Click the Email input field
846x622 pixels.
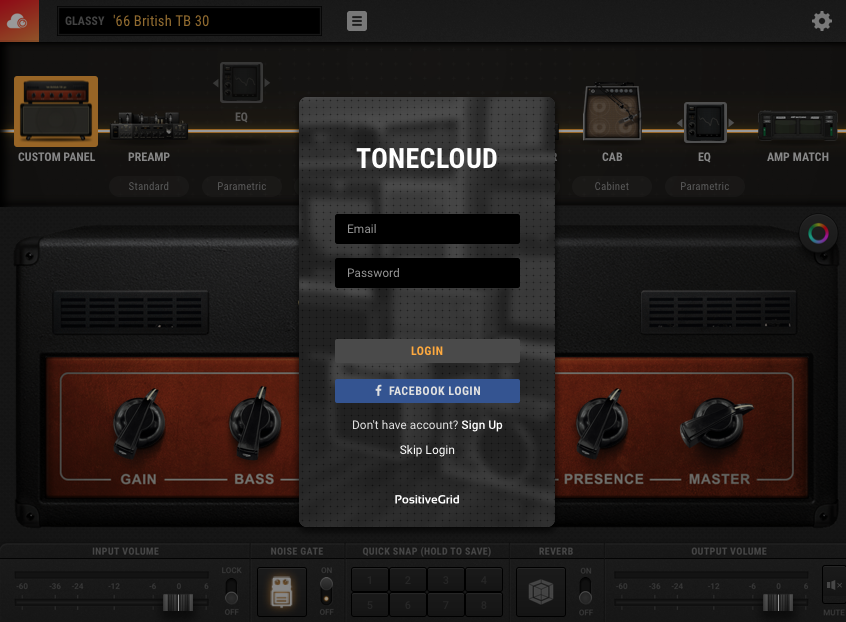click(427, 229)
